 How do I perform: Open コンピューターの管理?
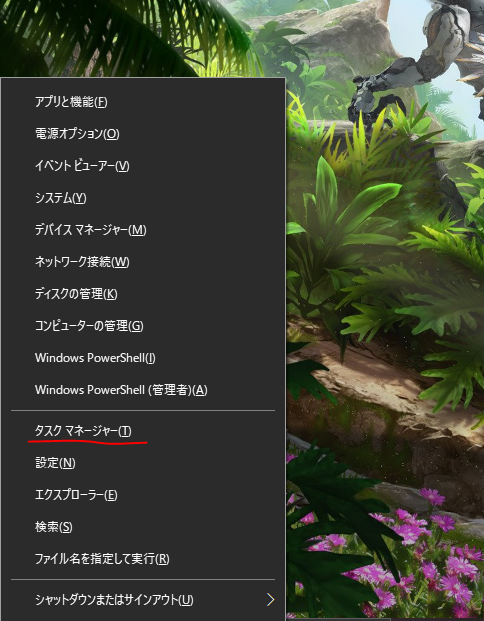[x=143, y=326]
